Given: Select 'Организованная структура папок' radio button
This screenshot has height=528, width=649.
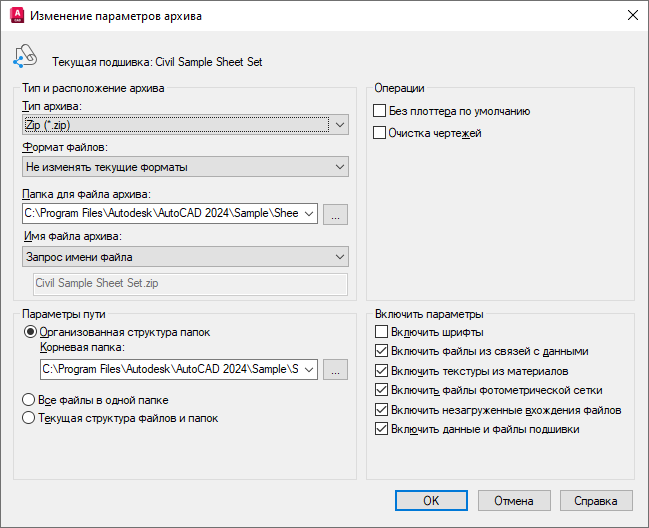Looking at the screenshot, I should click(x=30, y=332).
